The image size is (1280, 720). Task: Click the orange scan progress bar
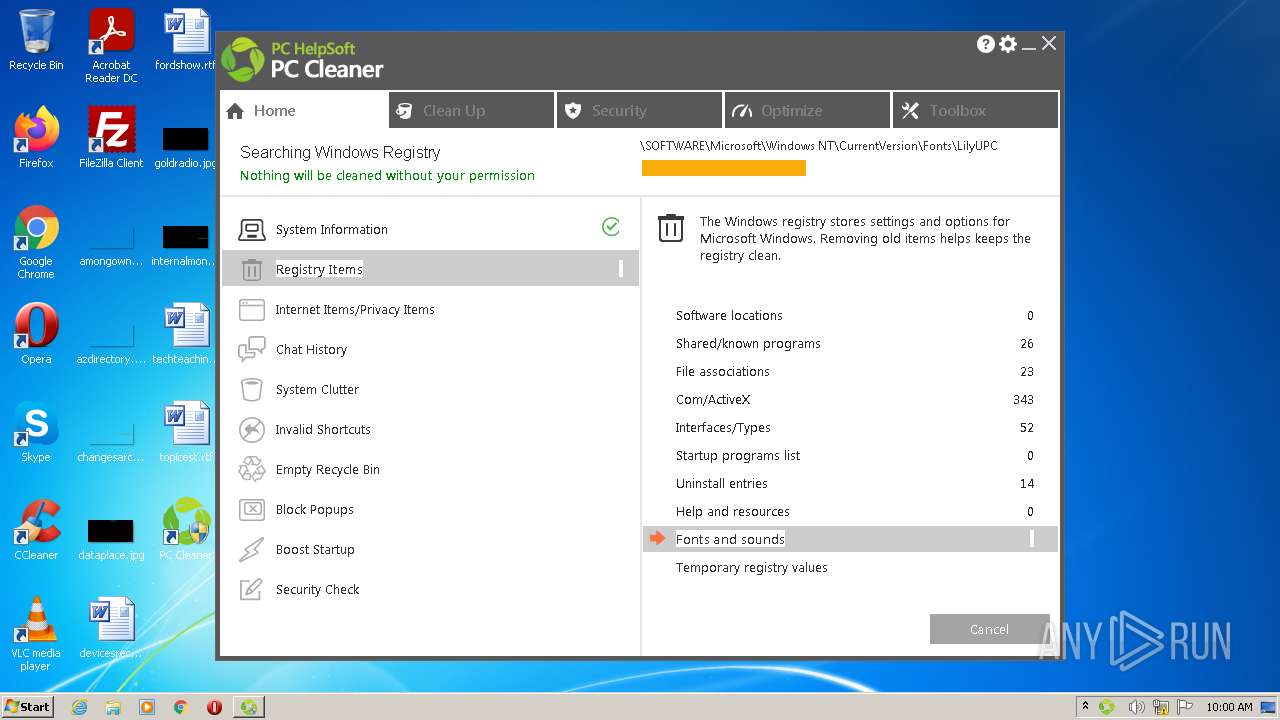[724, 168]
